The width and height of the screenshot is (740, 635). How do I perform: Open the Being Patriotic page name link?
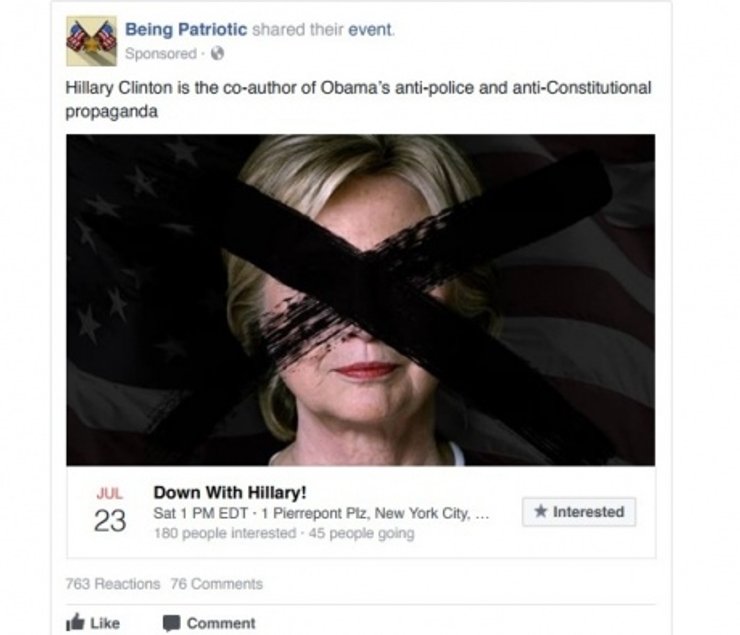[186, 29]
